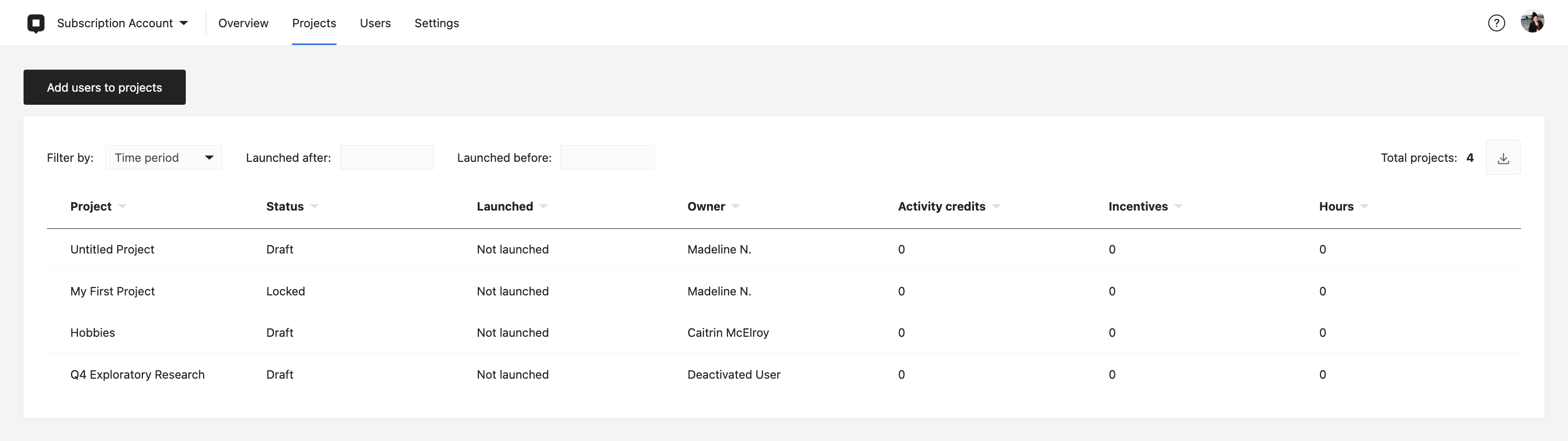Click Draft status in Q4 Exploratory Research row
This screenshot has width=1568, height=441.
coord(280,374)
